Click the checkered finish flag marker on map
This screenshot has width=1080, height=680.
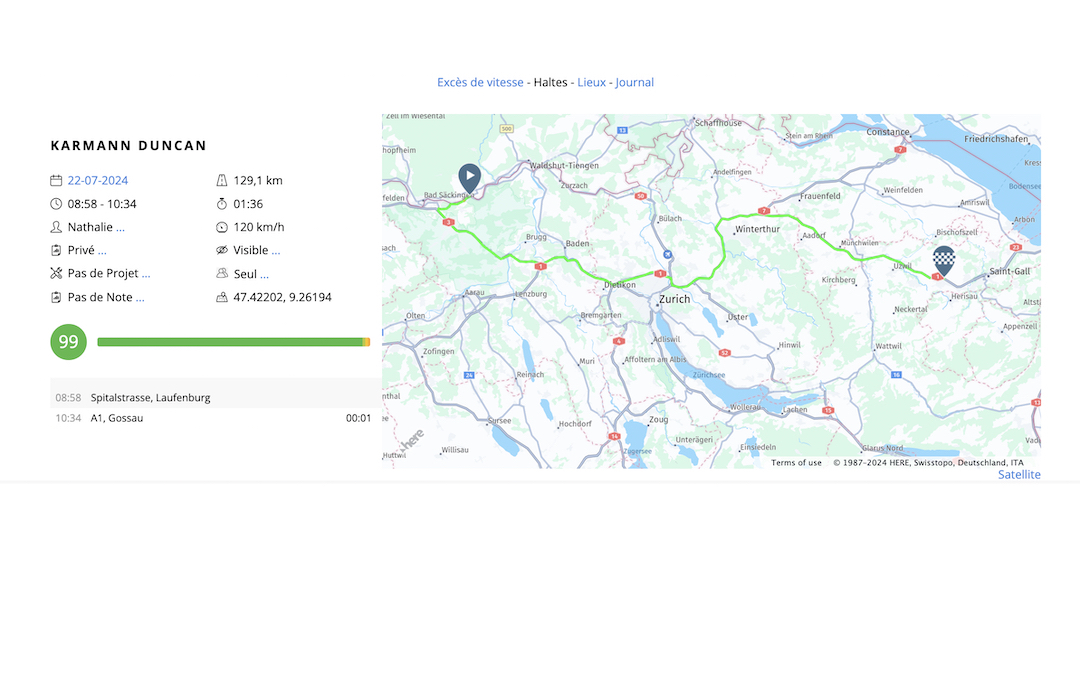944,260
